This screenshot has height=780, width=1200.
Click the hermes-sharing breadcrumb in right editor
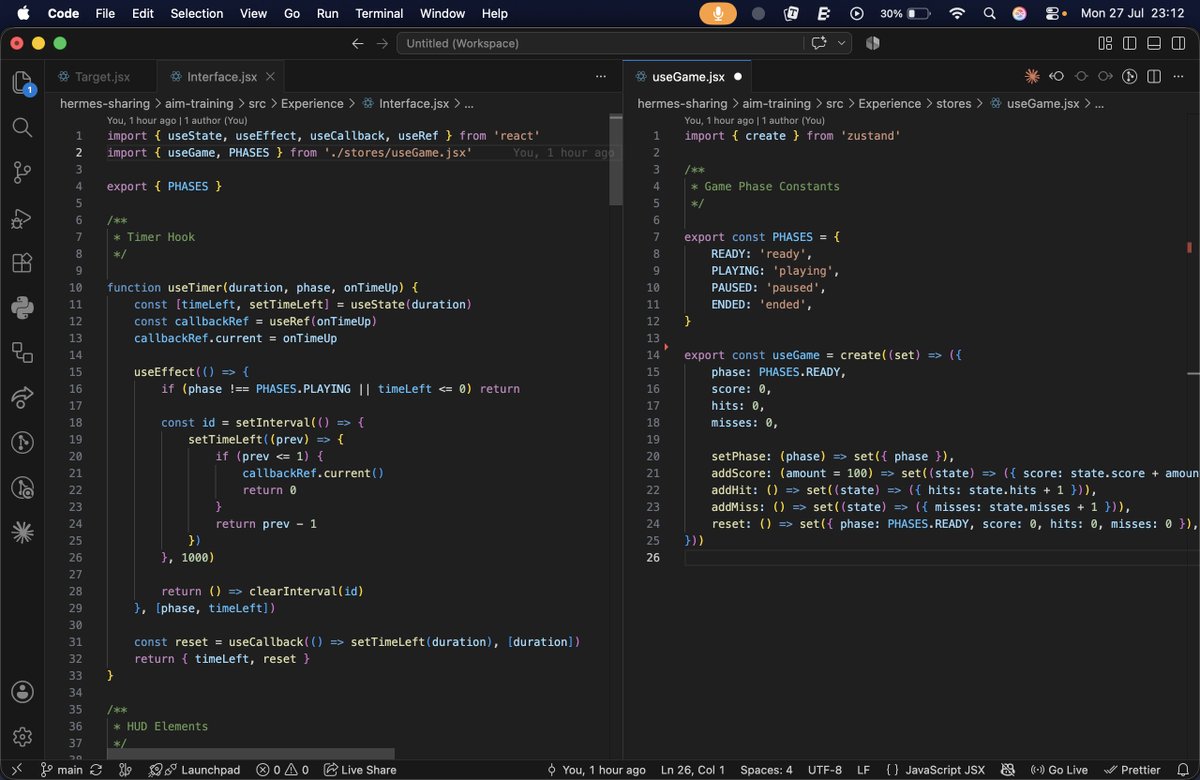[682, 103]
